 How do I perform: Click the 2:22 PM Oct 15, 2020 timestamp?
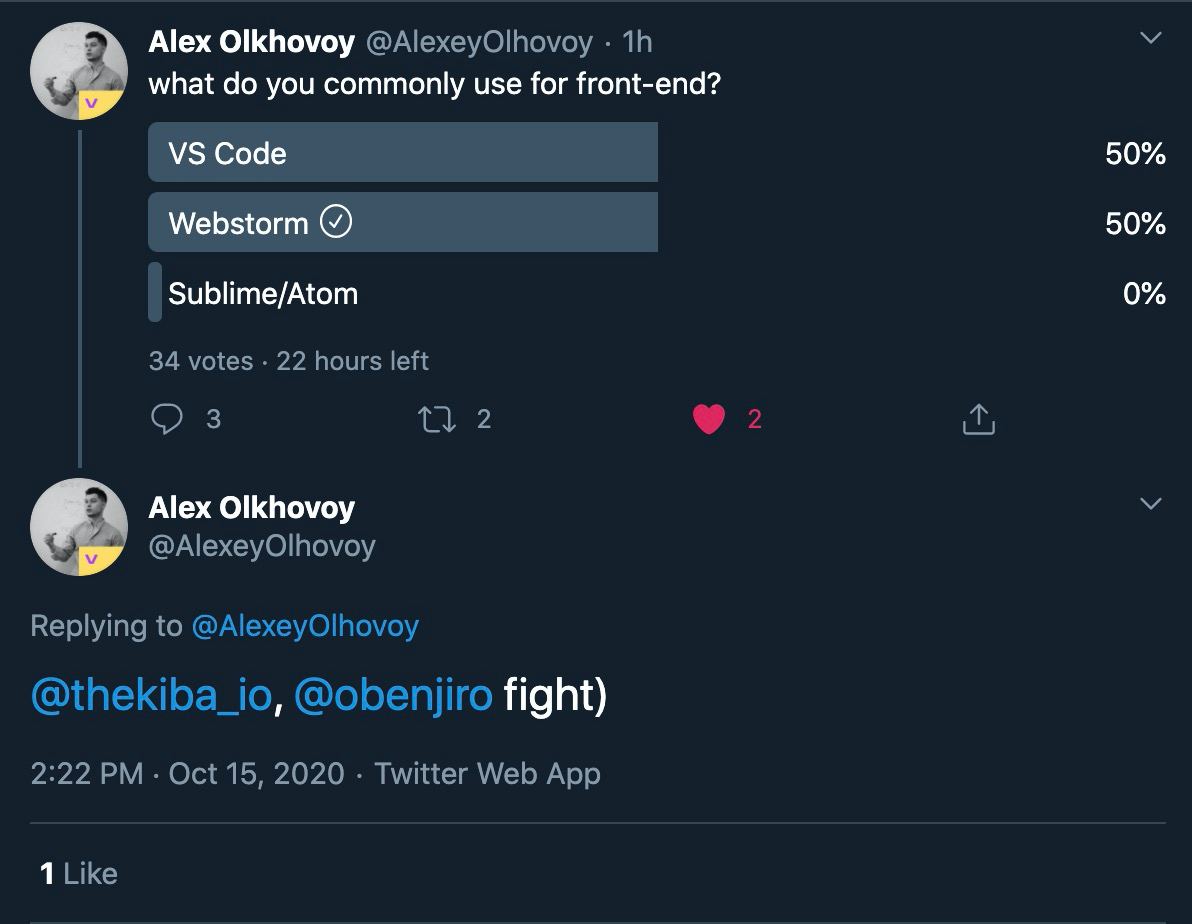tap(187, 774)
